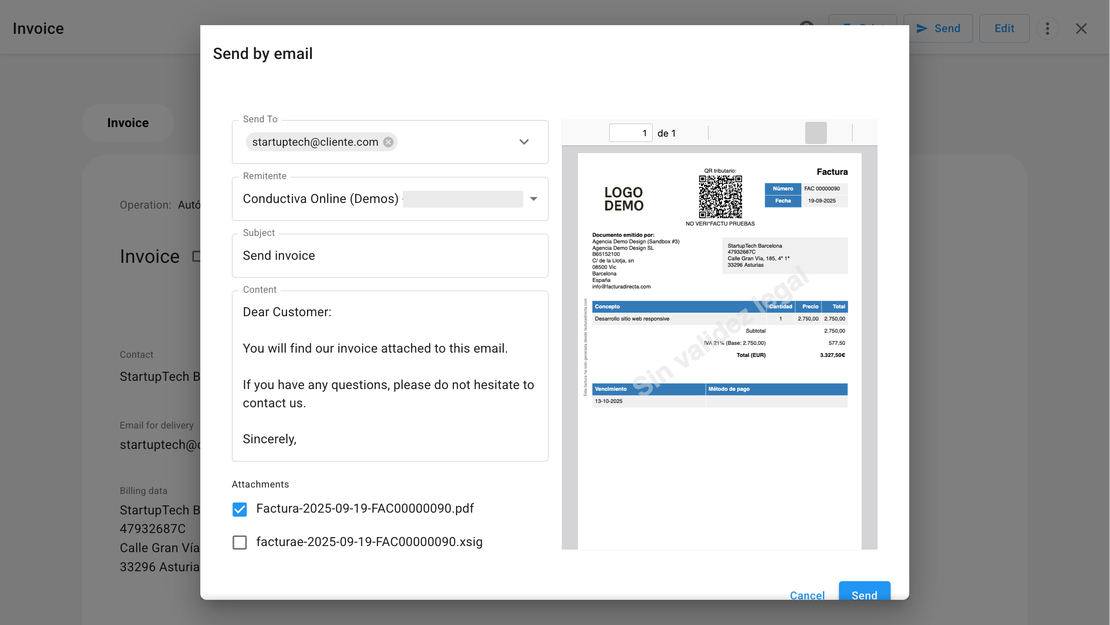The image size is (1110, 625).
Task: Select the PDF page number box
Action: tap(630, 133)
